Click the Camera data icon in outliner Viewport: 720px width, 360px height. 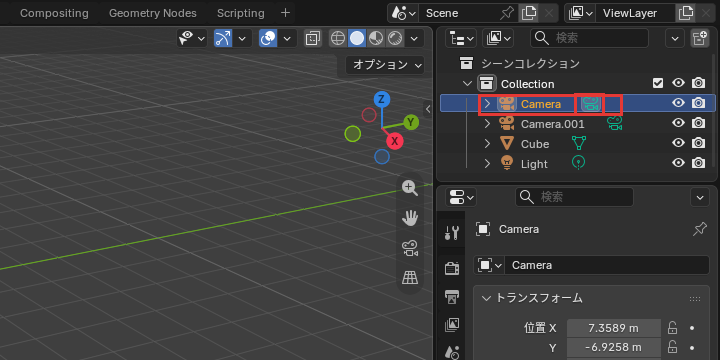pos(591,104)
